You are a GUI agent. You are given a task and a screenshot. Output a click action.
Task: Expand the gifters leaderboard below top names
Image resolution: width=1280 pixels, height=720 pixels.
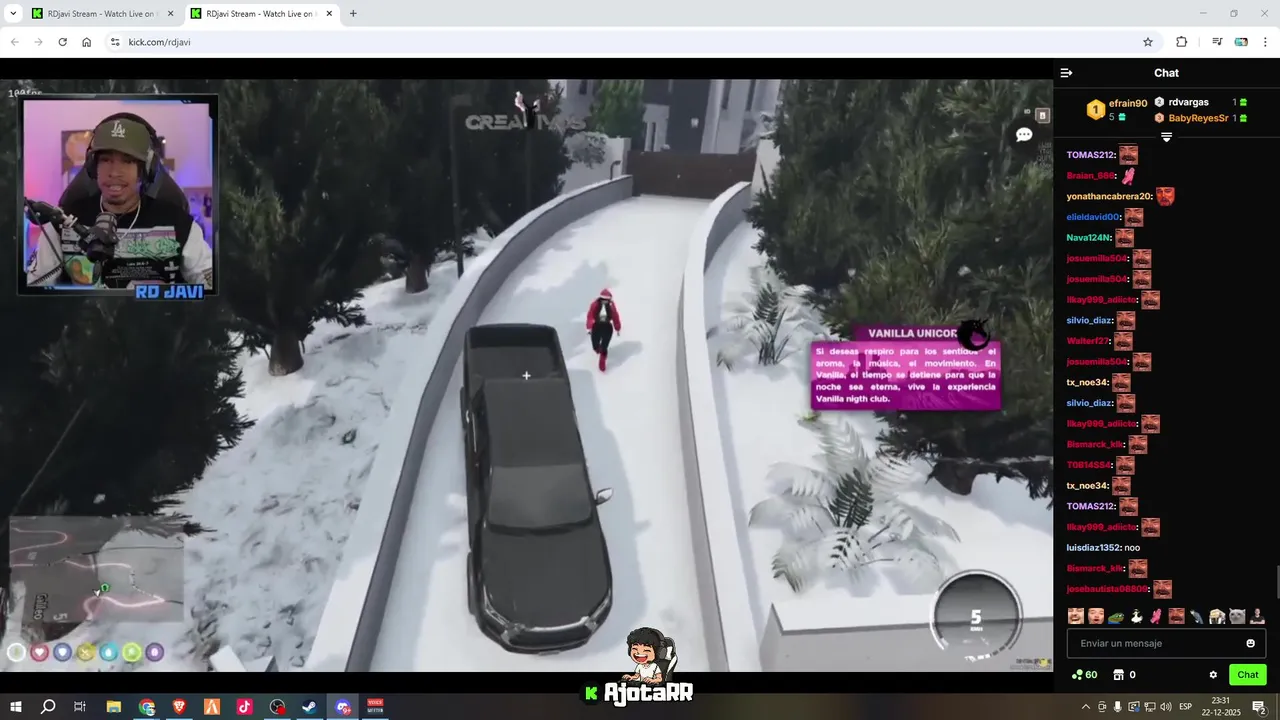click(1166, 137)
